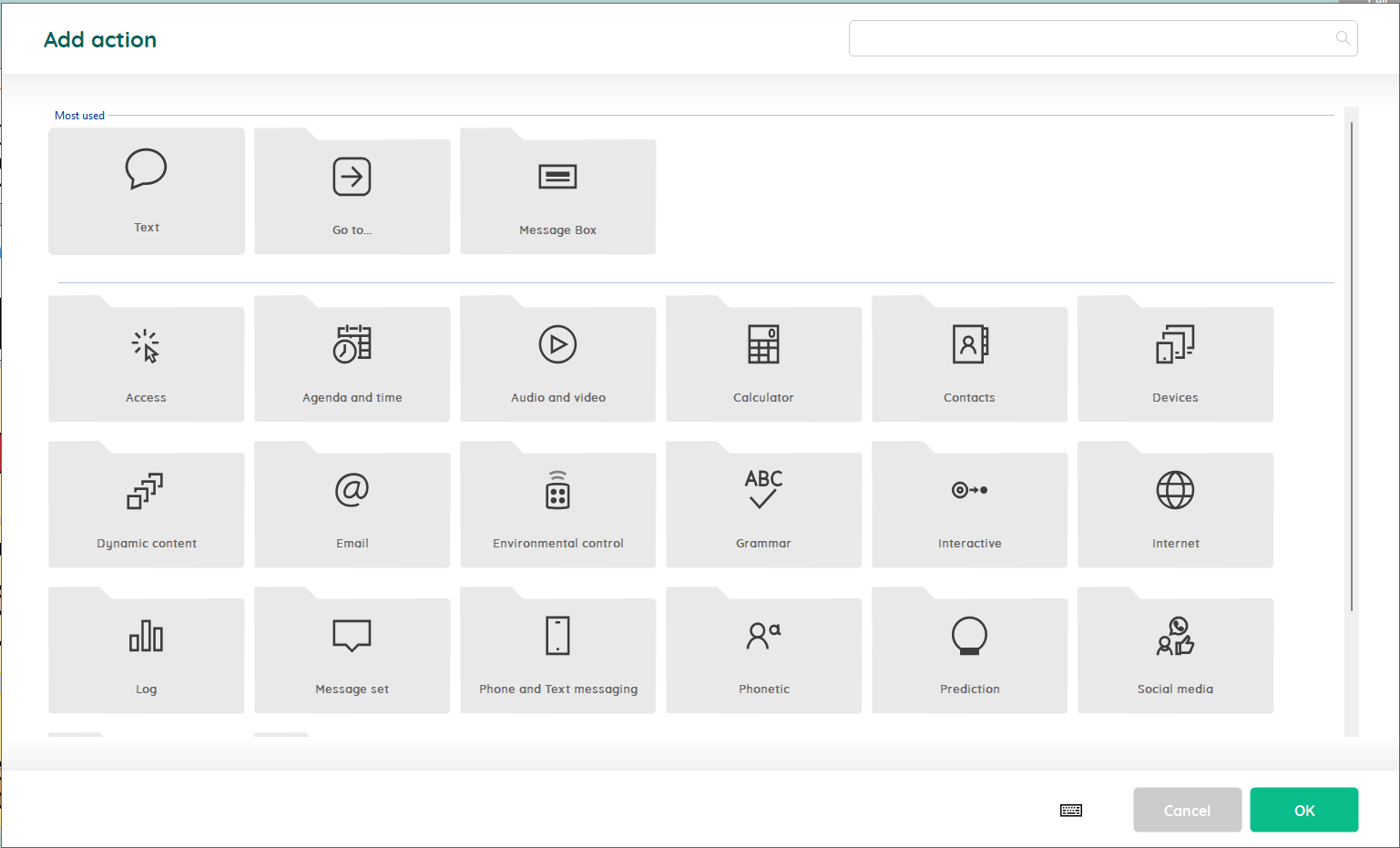The width and height of the screenshot is (1400, 848).
Task: Open the Environmental control folder
Action: [558, 505]
